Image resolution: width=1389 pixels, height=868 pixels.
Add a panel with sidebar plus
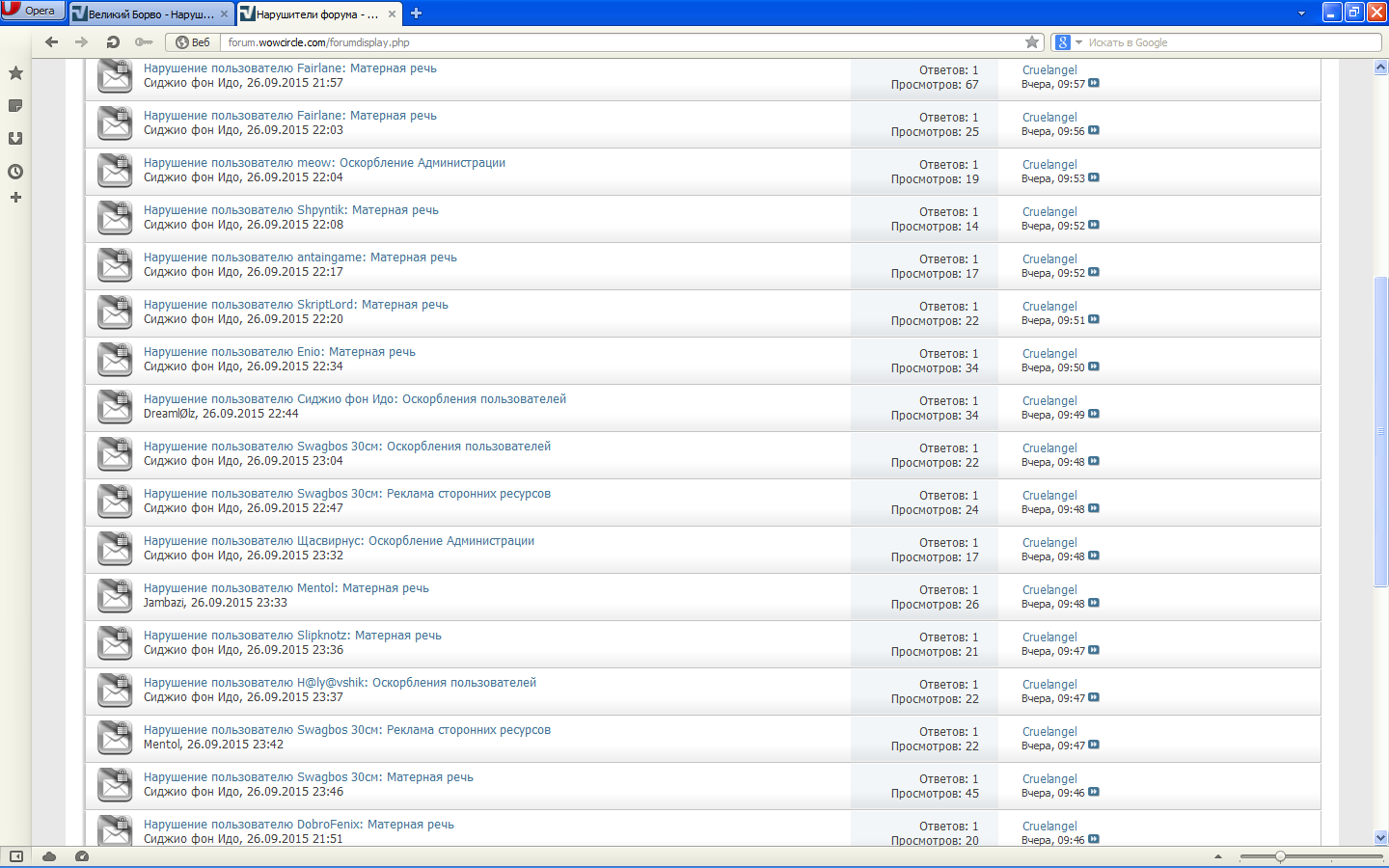[15, 198]
